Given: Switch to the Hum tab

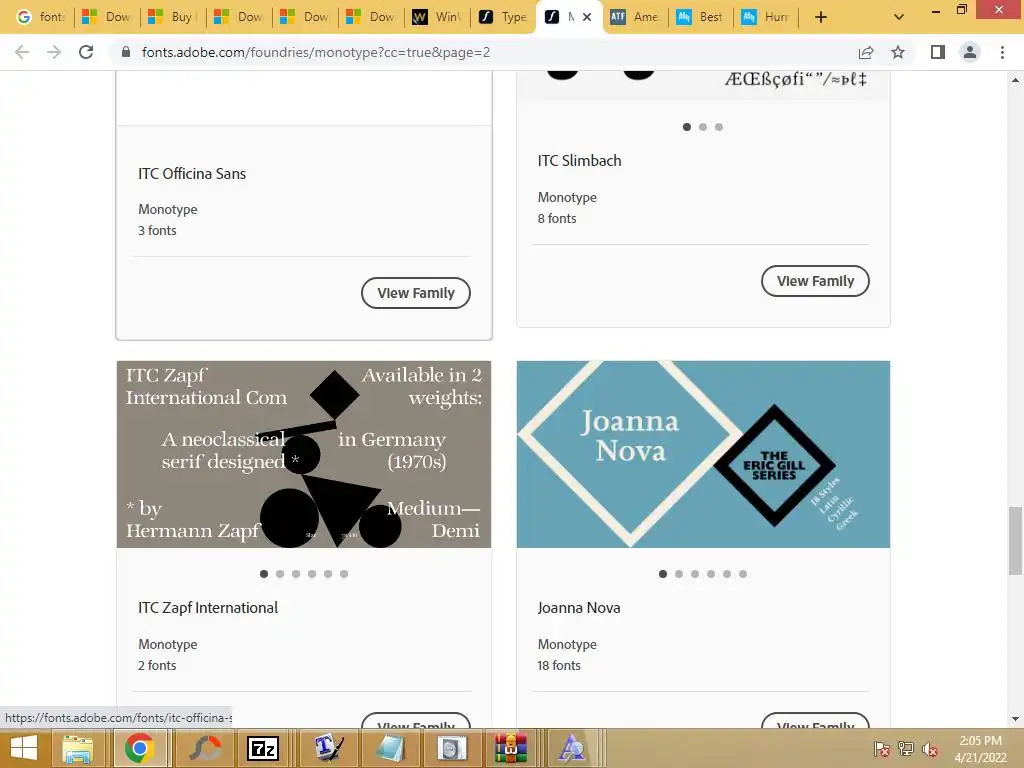Looking at the screenshot, I should [x=767, y=17].
